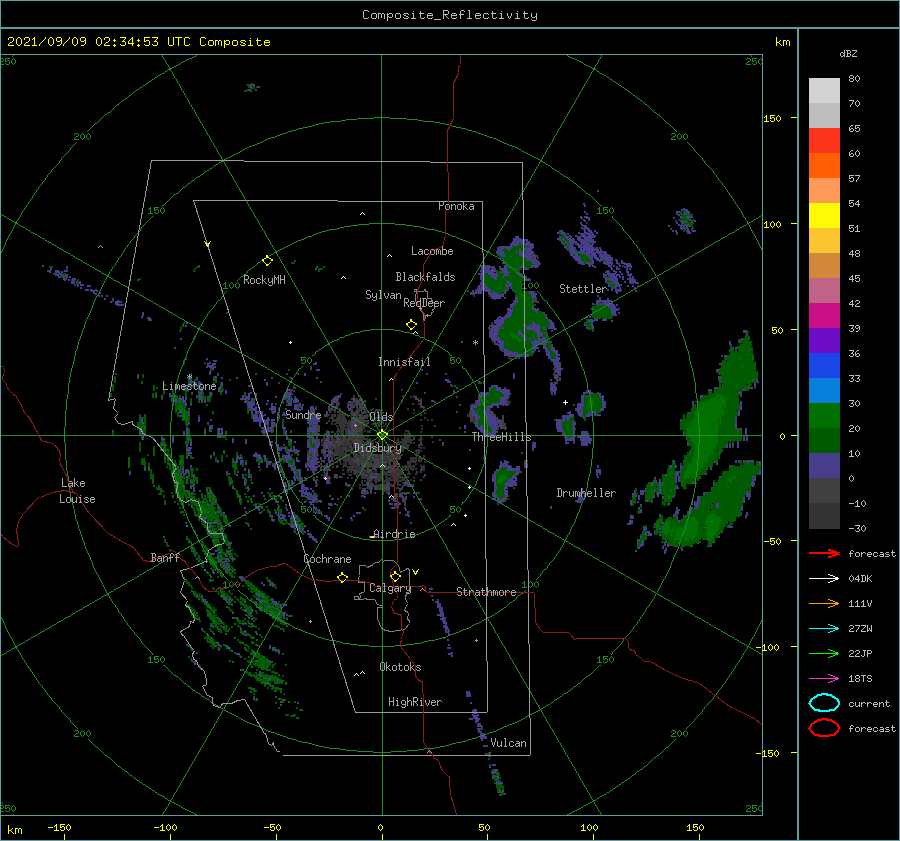This screenshot has width=900, height=841.
Task: Click the RedDeer city label
Action: coord(424,303)
